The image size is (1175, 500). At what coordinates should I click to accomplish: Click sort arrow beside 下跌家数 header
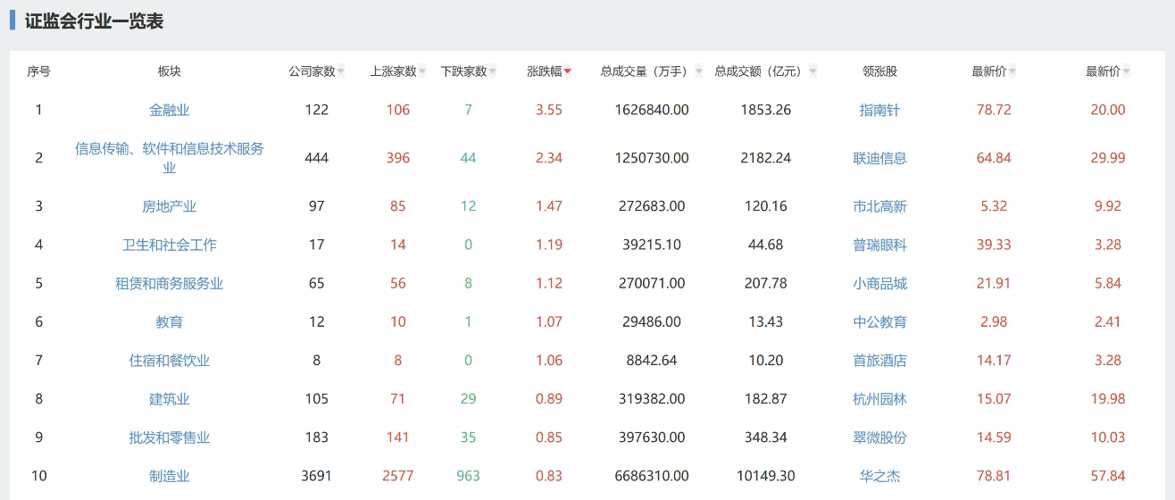coord(492,72)
